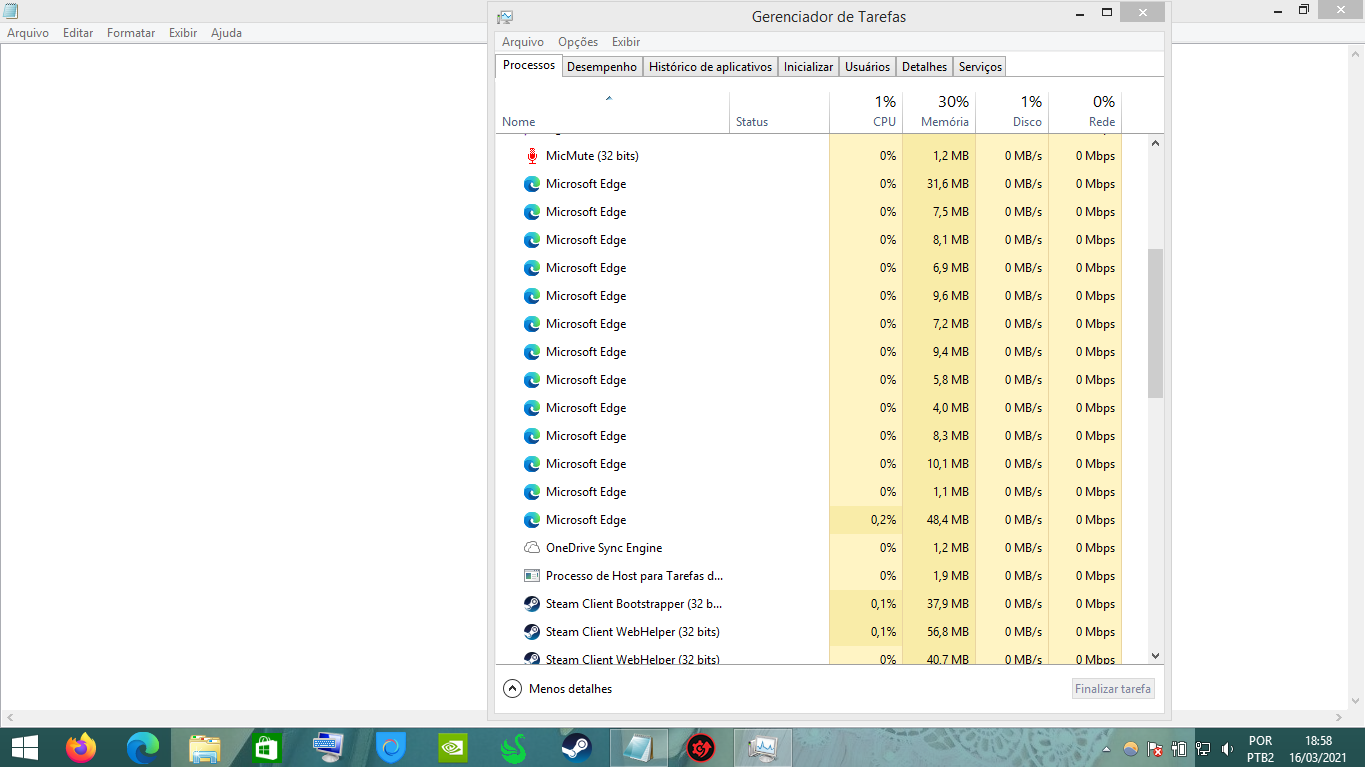This screenshot has height=767, width=1365.
Task: Click the network tray icon
Action: point(1203,748)
